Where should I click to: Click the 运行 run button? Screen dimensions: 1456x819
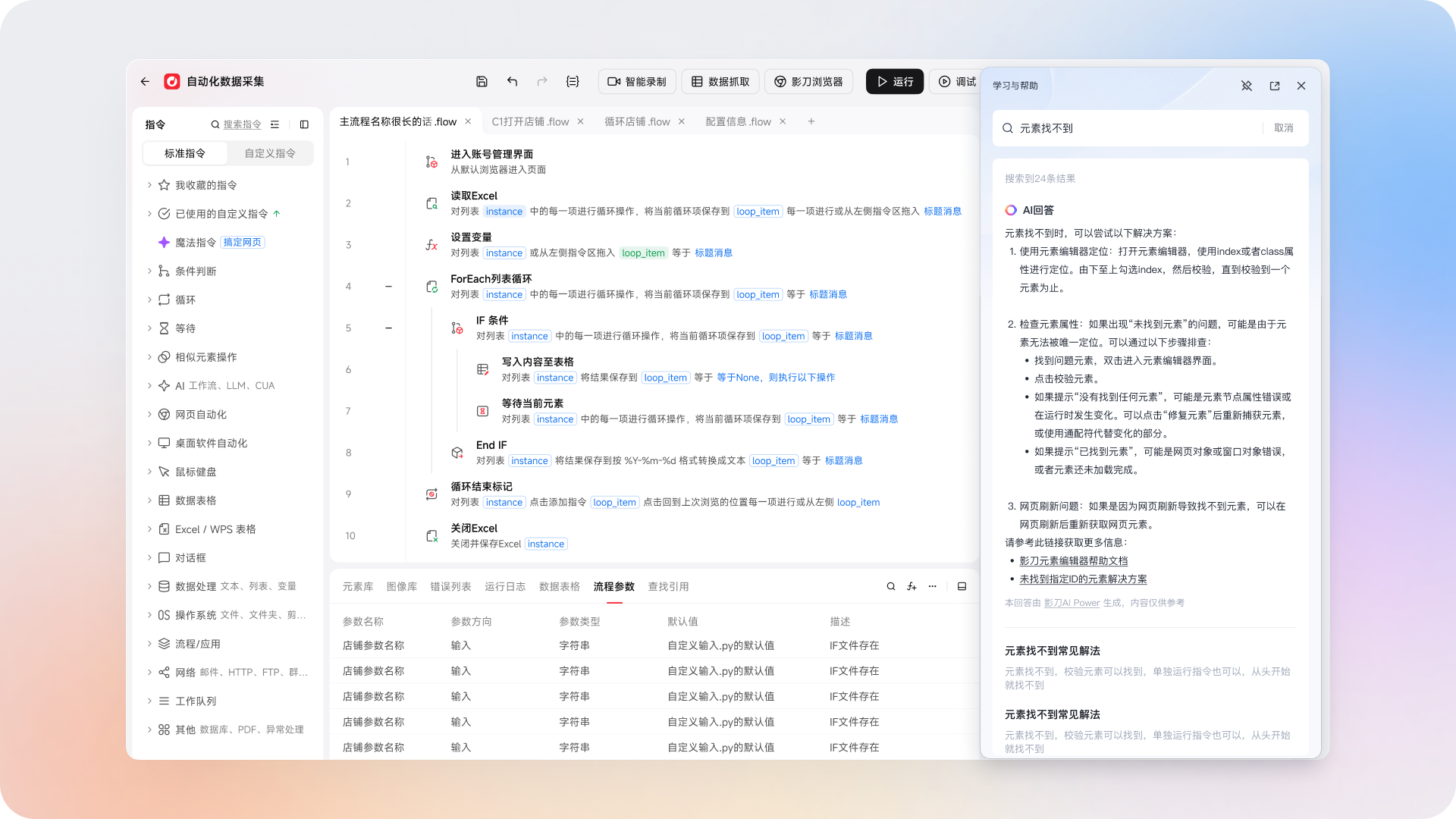point(895,82)
